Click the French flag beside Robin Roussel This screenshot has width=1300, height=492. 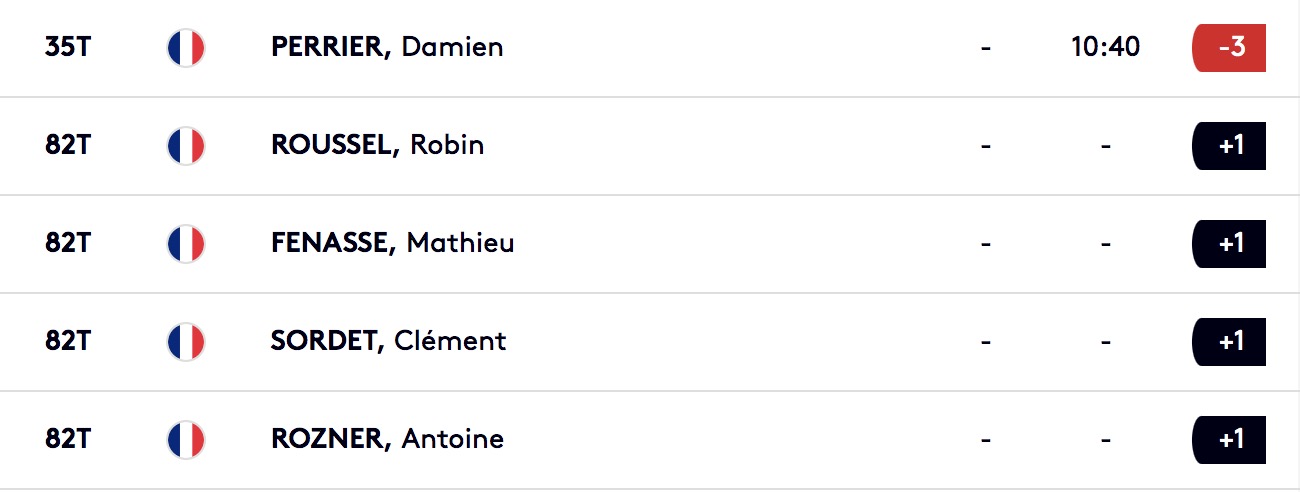point(186,145)
